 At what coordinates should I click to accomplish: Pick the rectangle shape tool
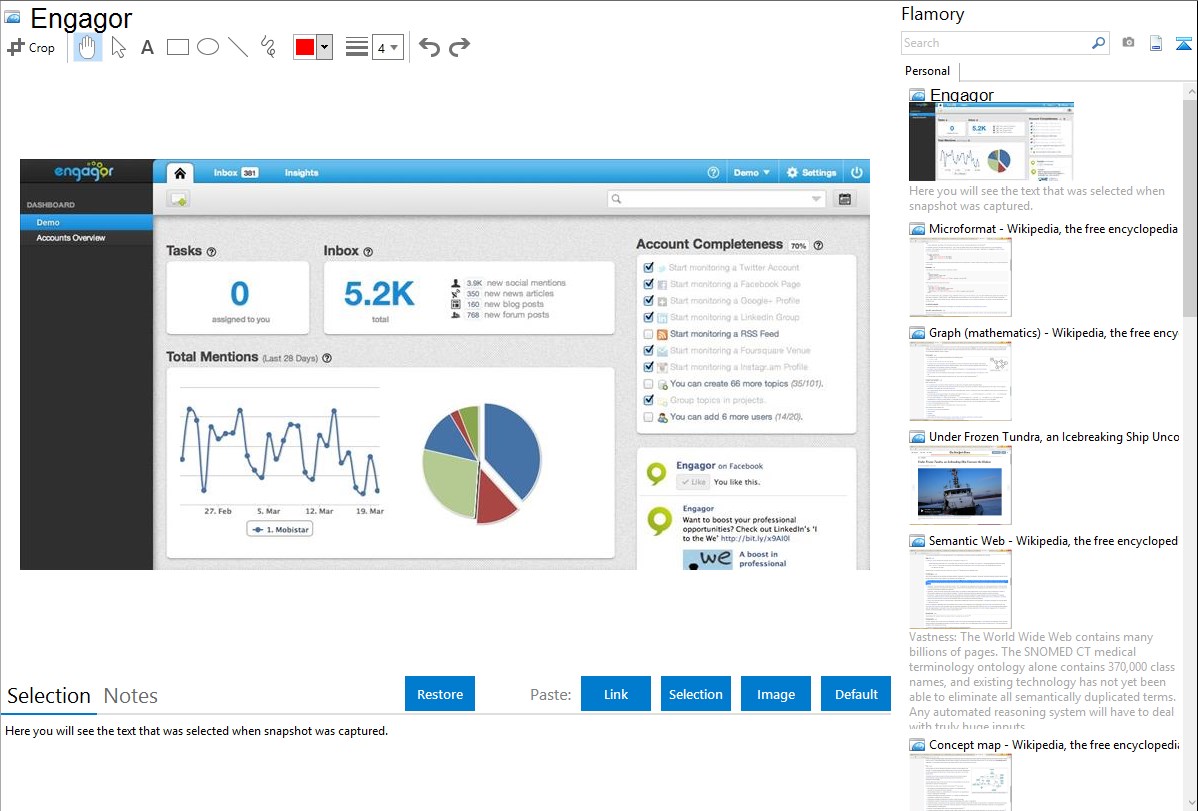click(x=178, y=47)
